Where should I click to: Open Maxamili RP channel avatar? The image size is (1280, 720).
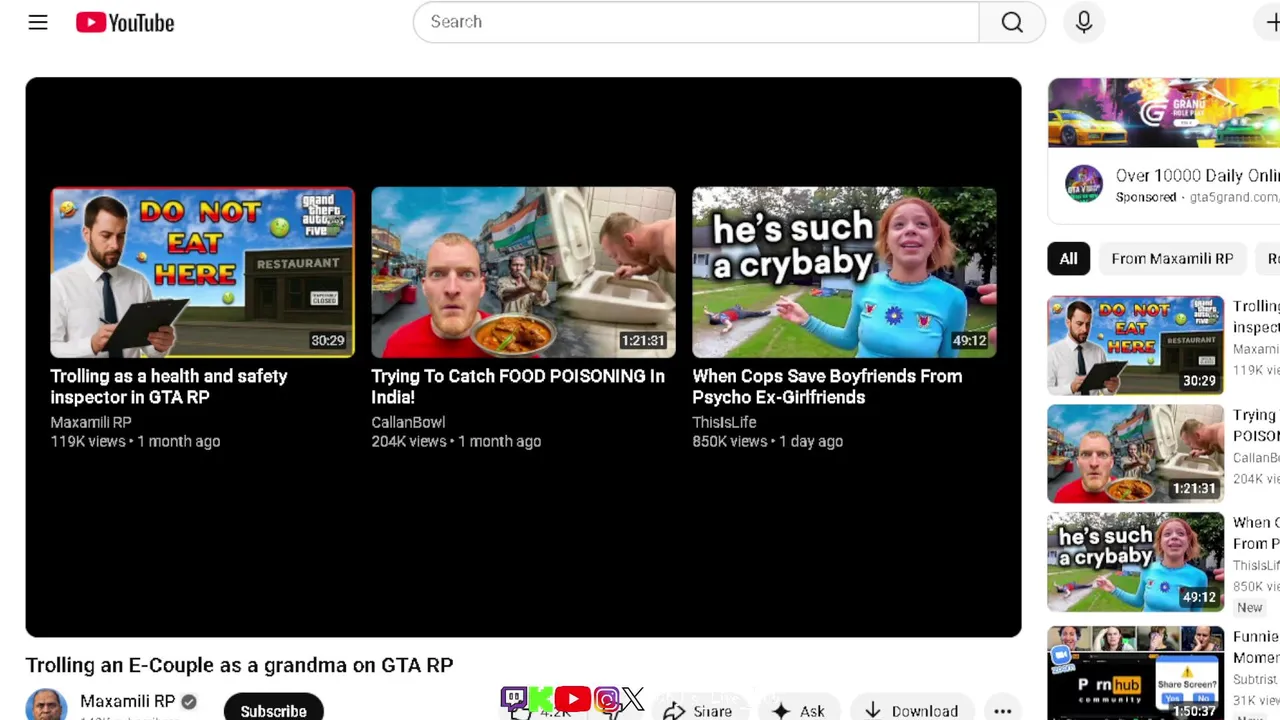(x=46, y=705)
